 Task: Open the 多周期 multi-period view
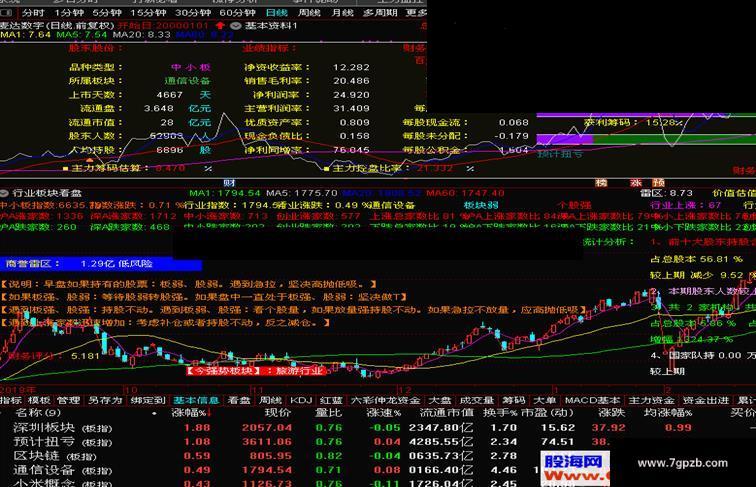pyautogui.click(x=380, y=13)
